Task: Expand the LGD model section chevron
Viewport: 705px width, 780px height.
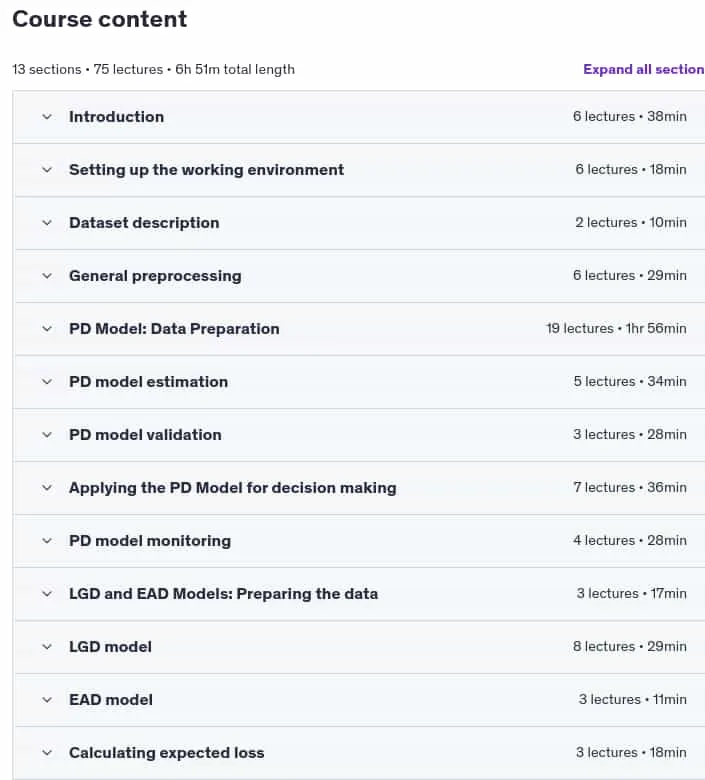Action: [47, 647]
